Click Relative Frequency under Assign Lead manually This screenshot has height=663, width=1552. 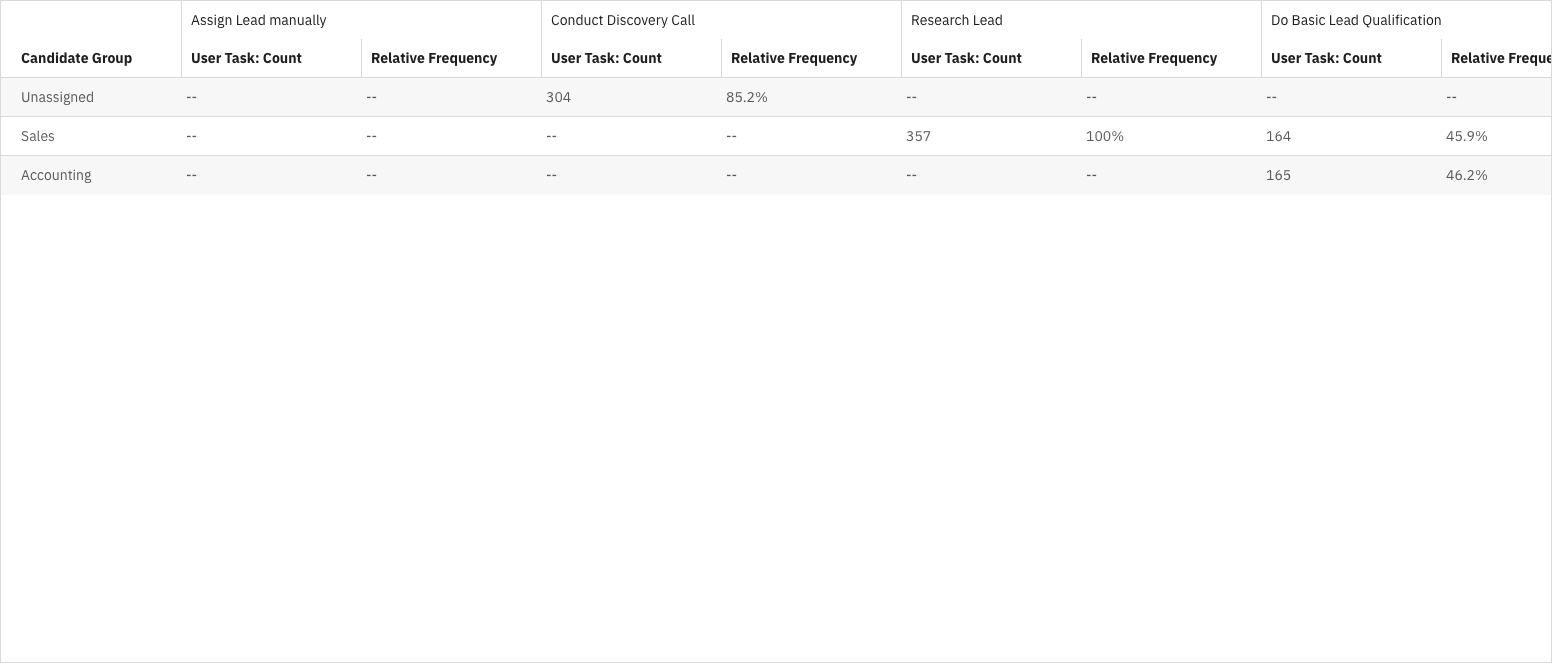433,58
